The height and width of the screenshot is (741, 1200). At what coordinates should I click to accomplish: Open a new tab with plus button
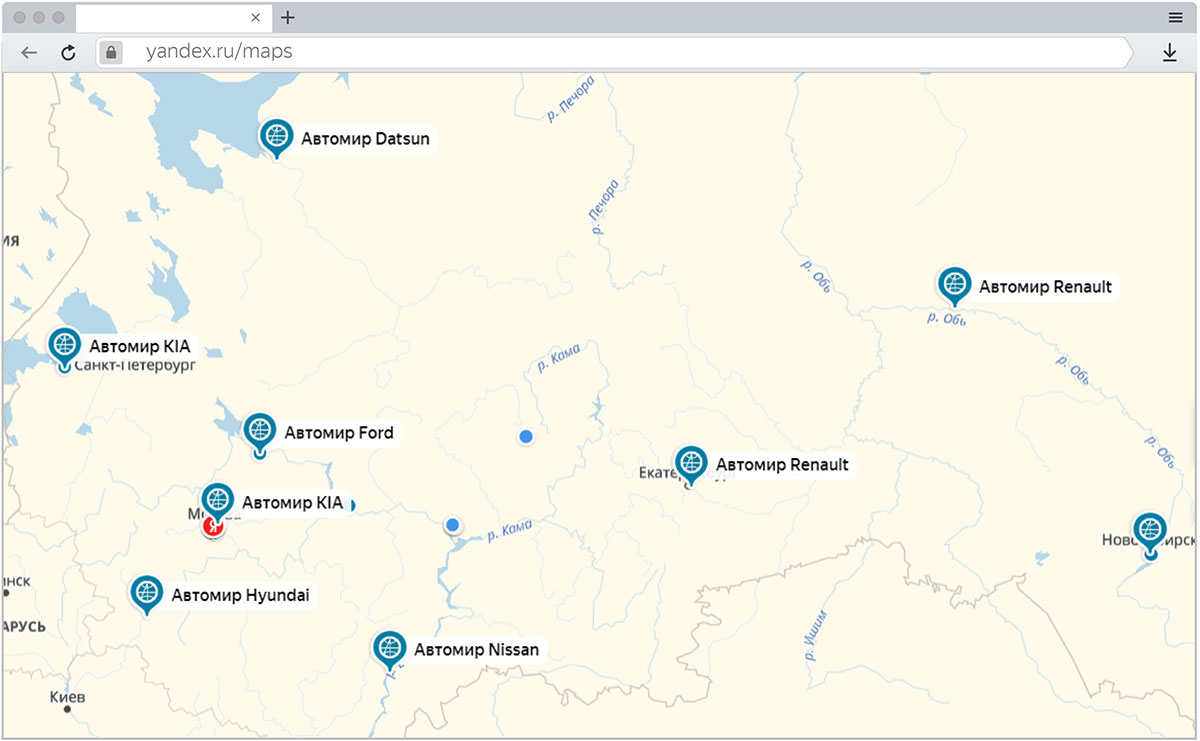pyautogui.click(x=288, y=17)
